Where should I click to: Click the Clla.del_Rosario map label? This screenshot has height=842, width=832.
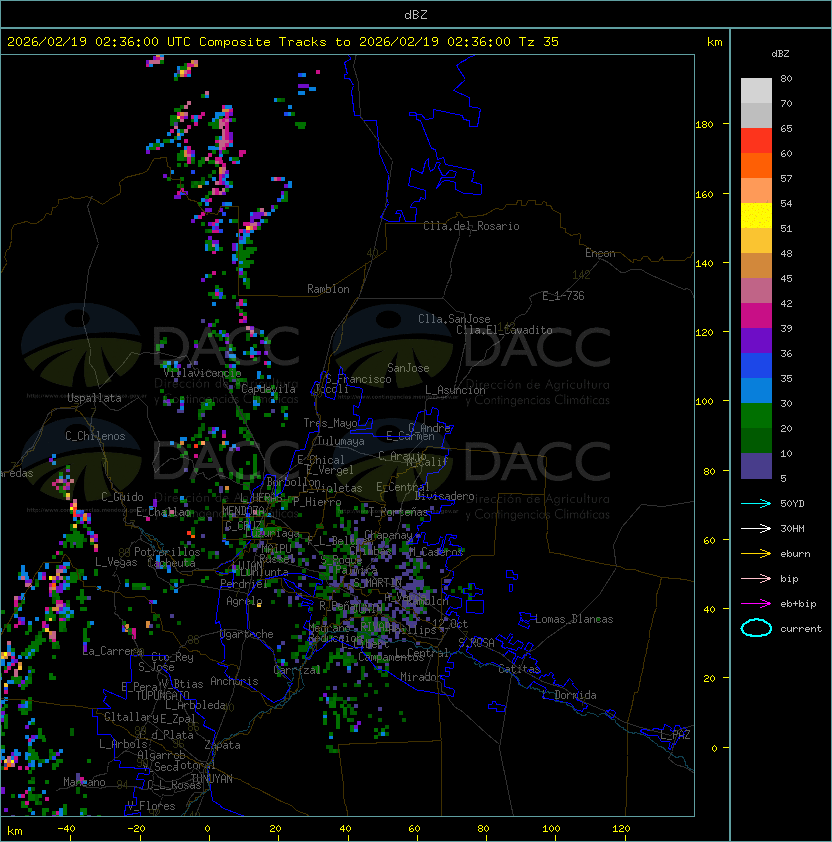[x=471, y=226]
